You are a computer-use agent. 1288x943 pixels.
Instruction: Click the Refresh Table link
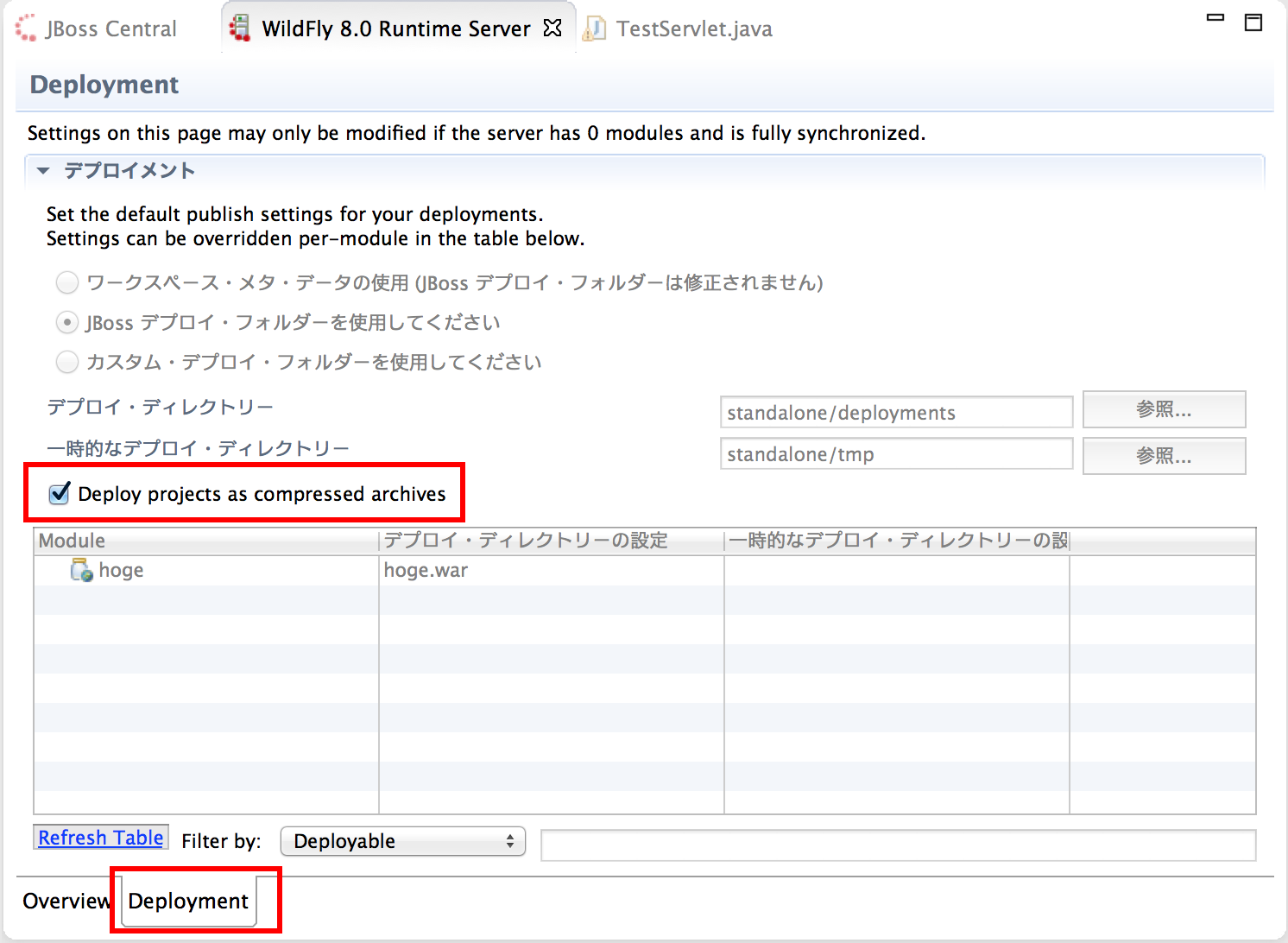pos(101,838)
